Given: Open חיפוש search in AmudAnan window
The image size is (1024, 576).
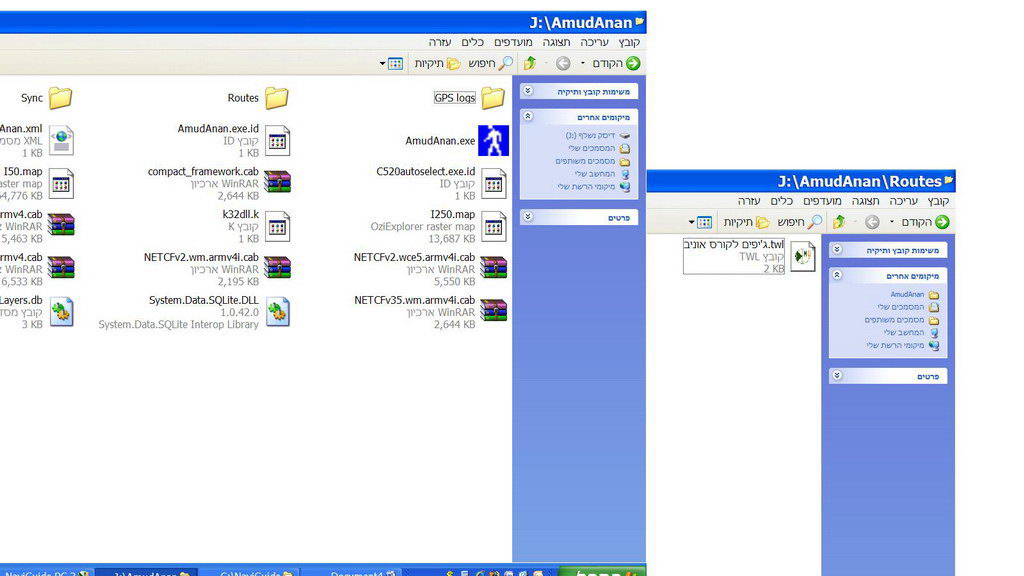Looking at the screenshot, I should tap(490, 63).
